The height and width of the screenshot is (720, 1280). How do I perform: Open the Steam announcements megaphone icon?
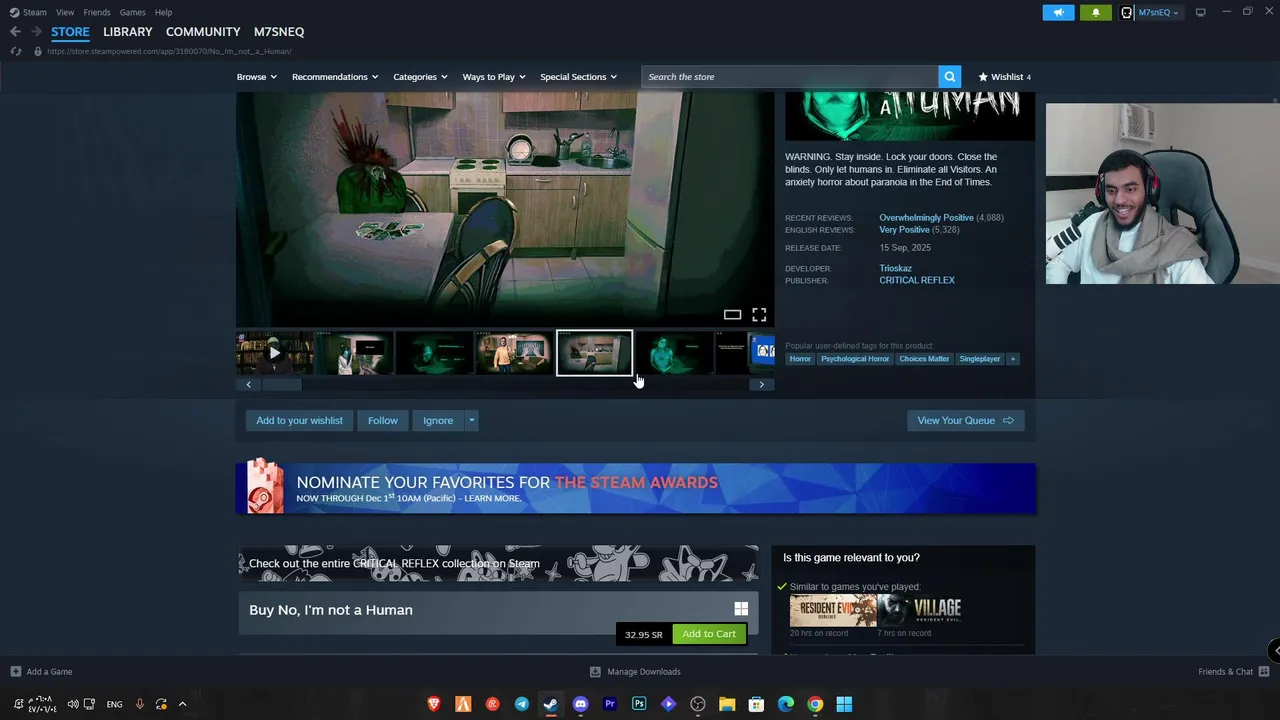[1058, 12]
